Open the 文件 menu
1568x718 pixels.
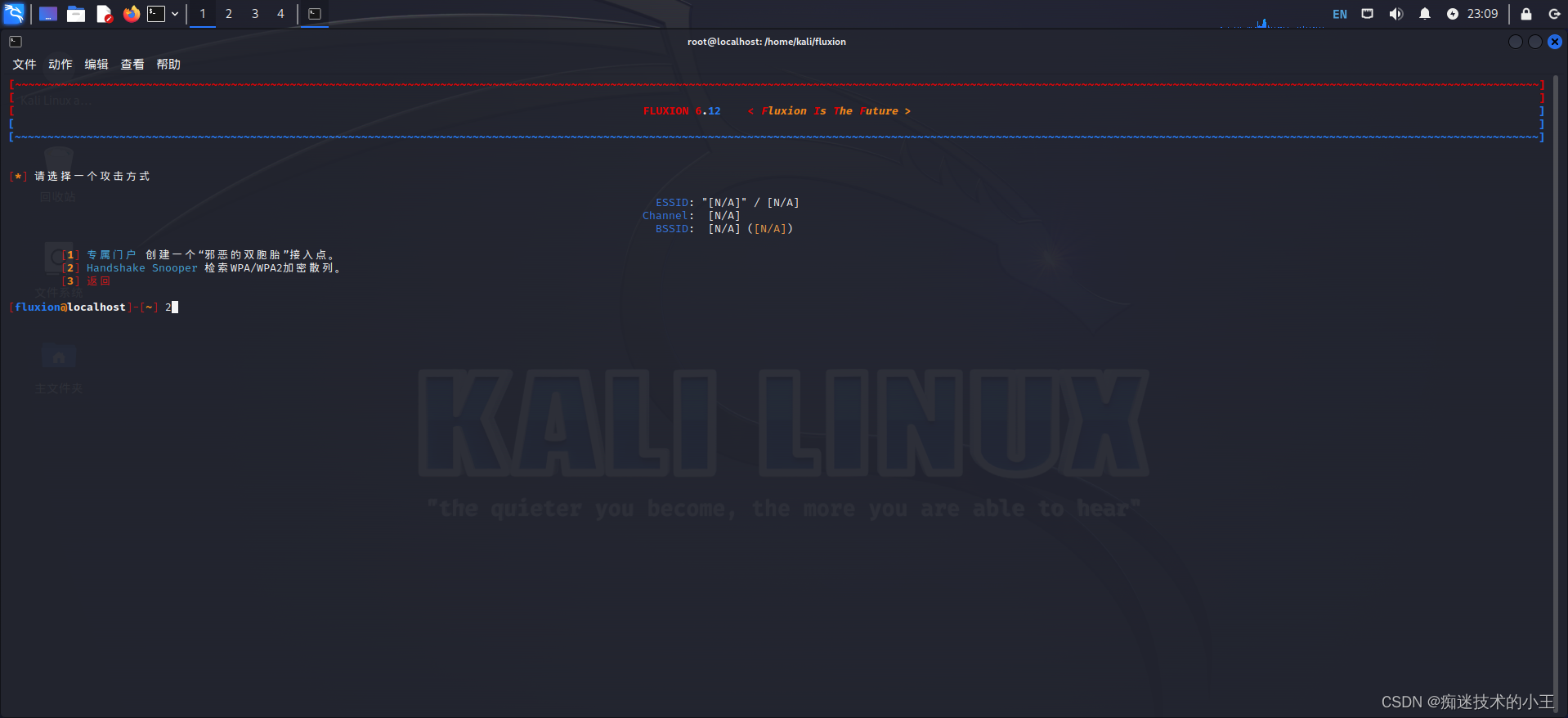tap(25, 65)
